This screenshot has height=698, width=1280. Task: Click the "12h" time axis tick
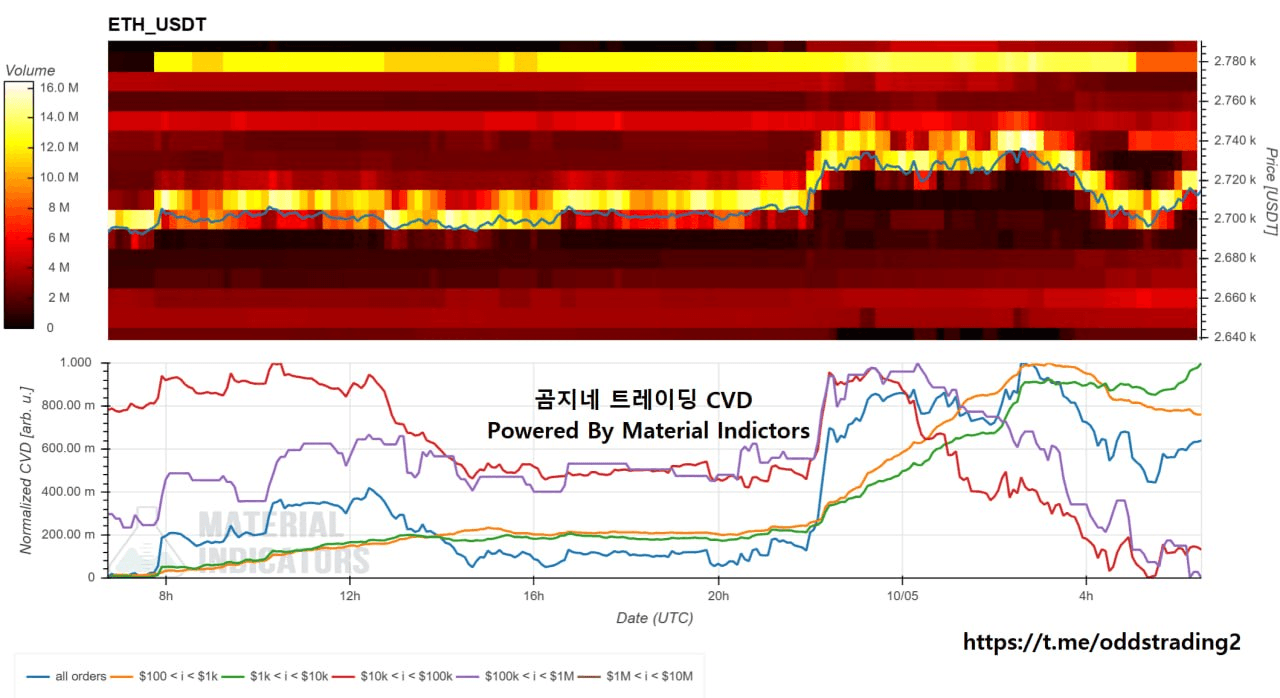click(350, 597)
